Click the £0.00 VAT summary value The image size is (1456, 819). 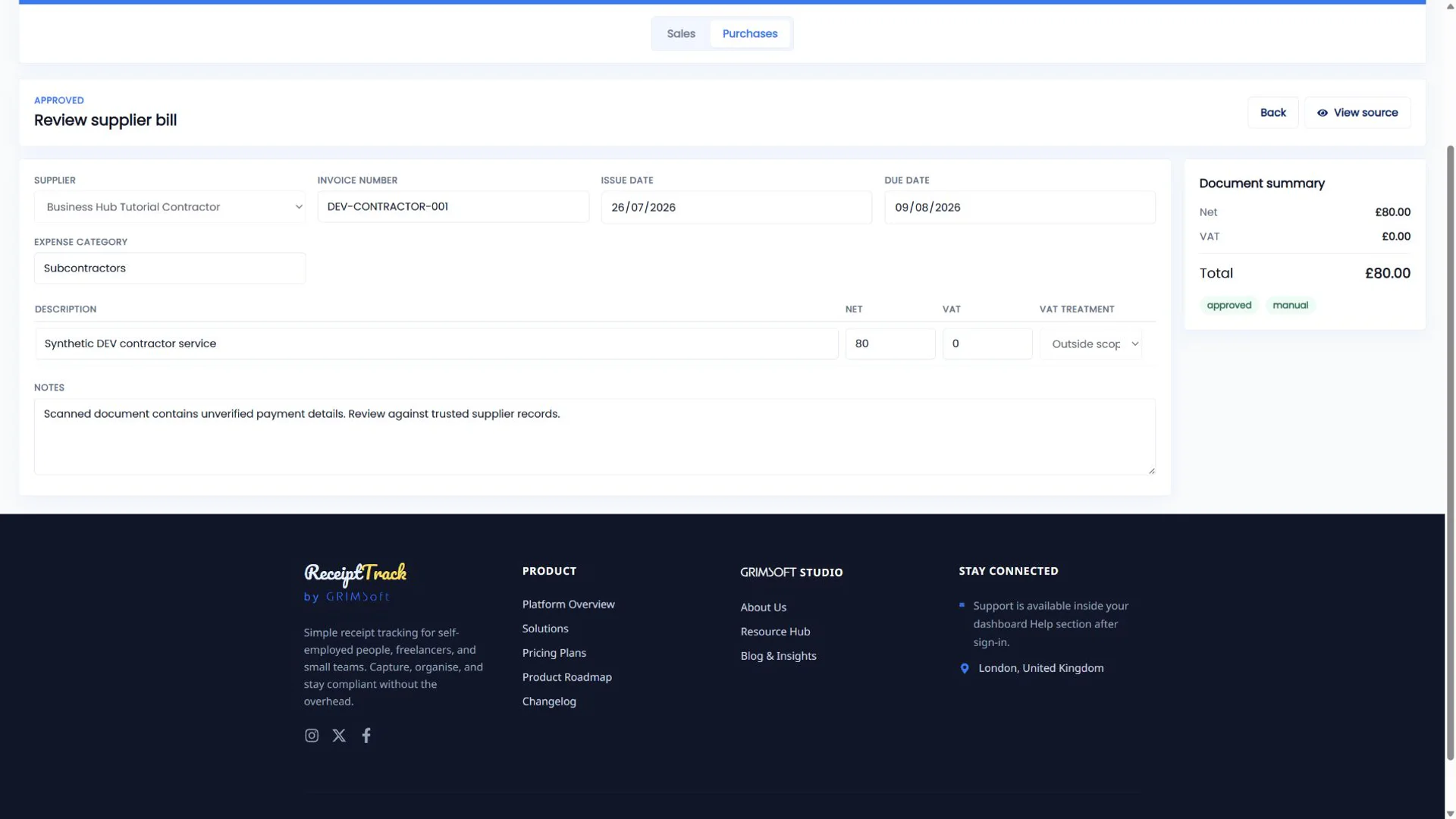(1395, 237)
